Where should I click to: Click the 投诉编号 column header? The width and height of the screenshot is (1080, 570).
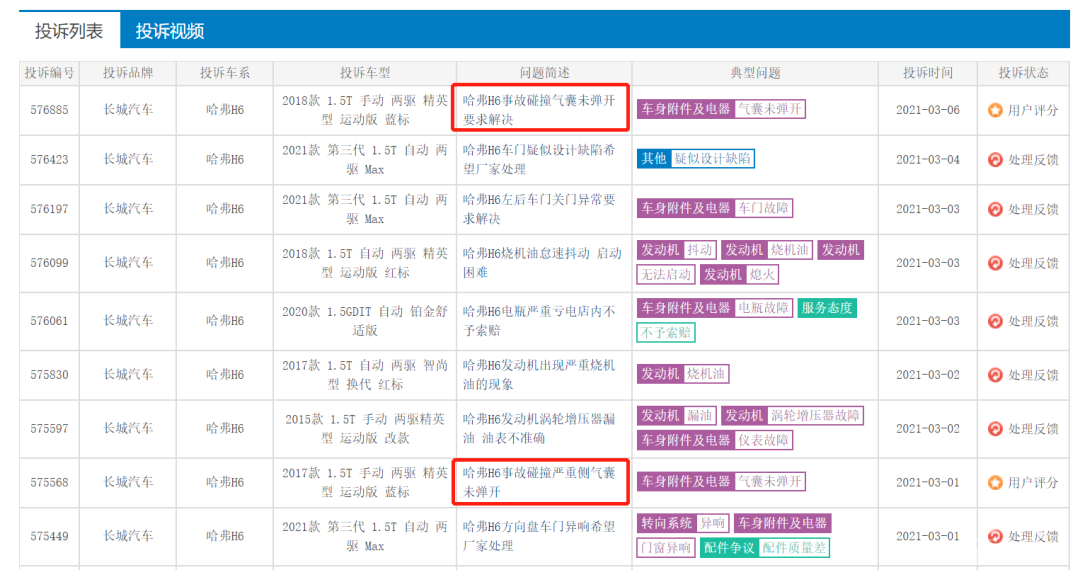pos(50,73)
